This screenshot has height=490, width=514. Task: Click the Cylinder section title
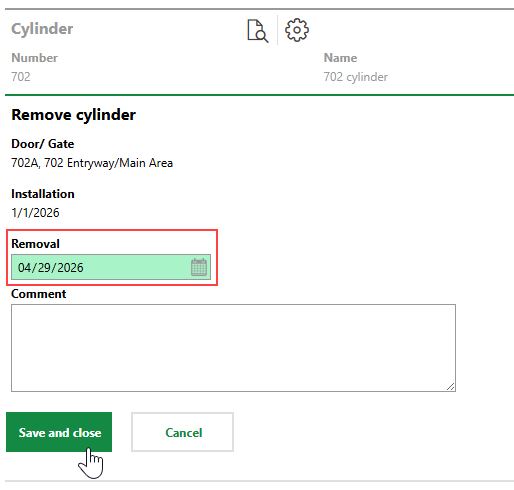point(42,29)
